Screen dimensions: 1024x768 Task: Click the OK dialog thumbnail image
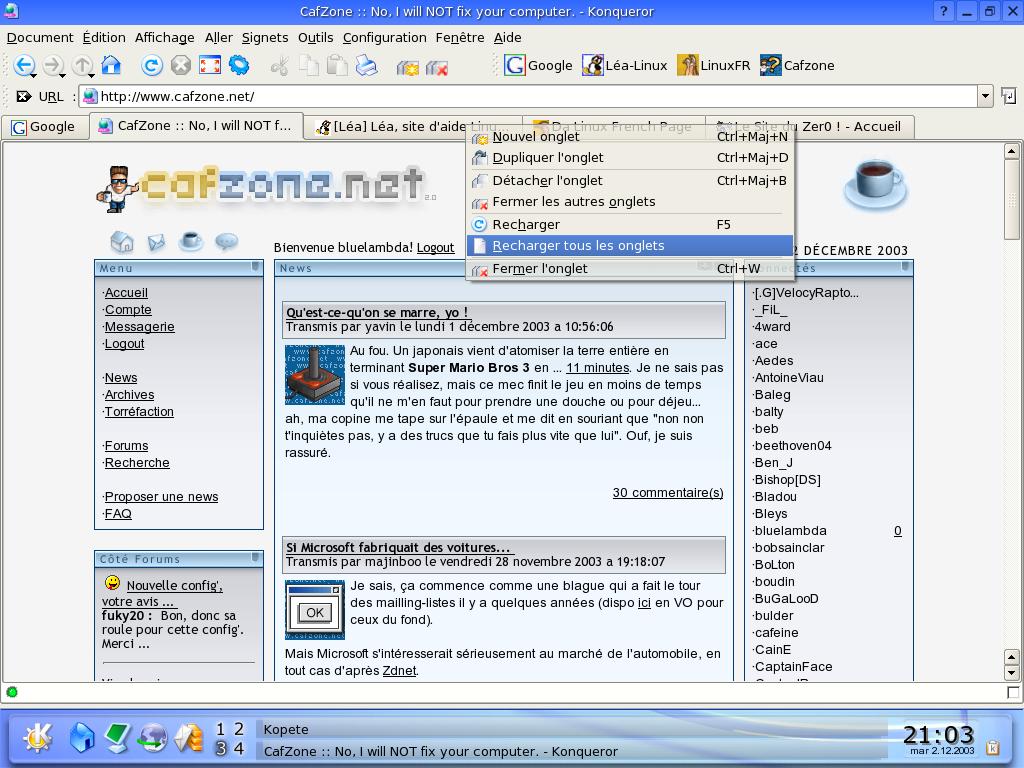pyautogui.click(x=315, y=610)
